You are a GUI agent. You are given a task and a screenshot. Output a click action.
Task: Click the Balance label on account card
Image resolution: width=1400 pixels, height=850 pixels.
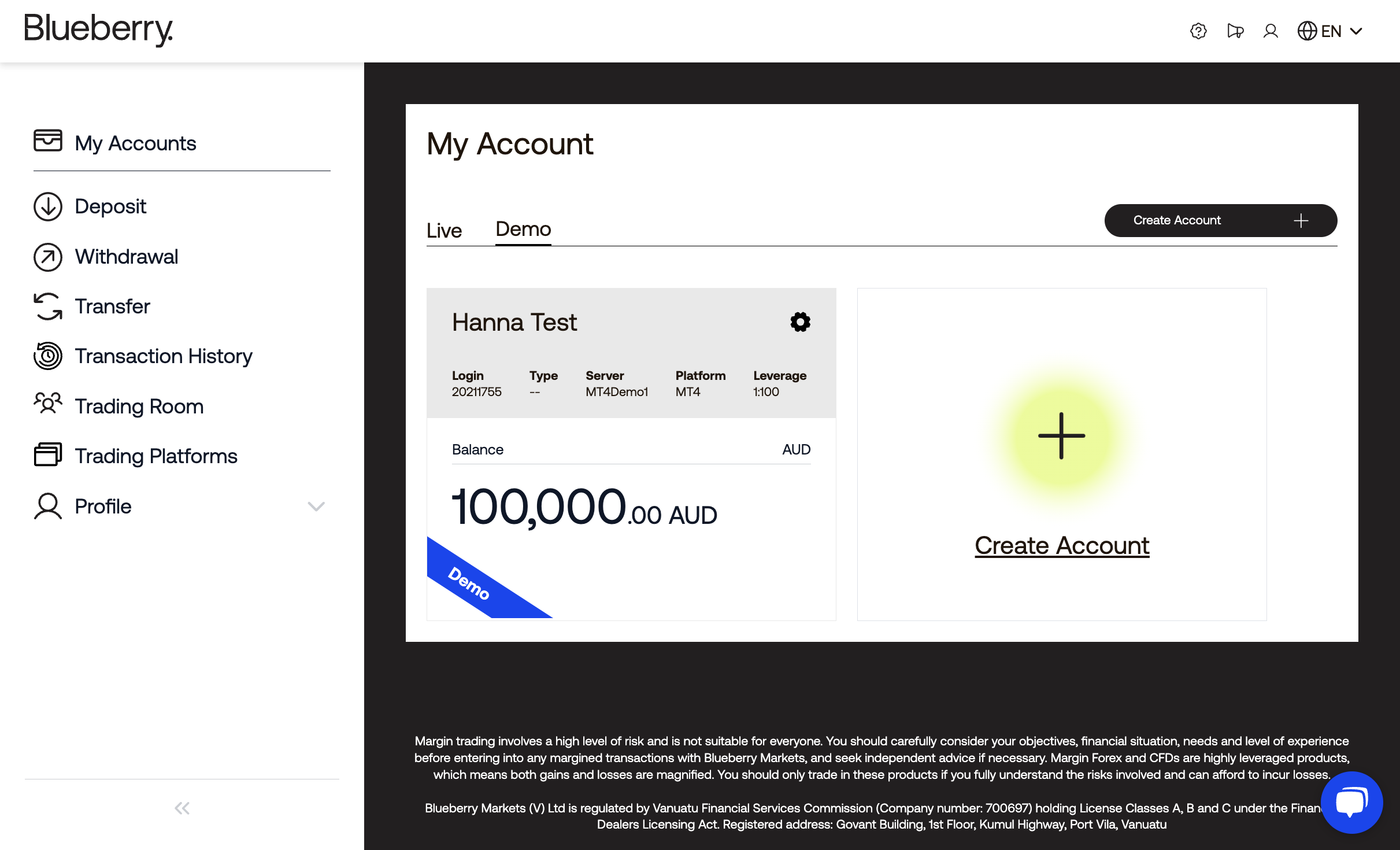(477, 450)
